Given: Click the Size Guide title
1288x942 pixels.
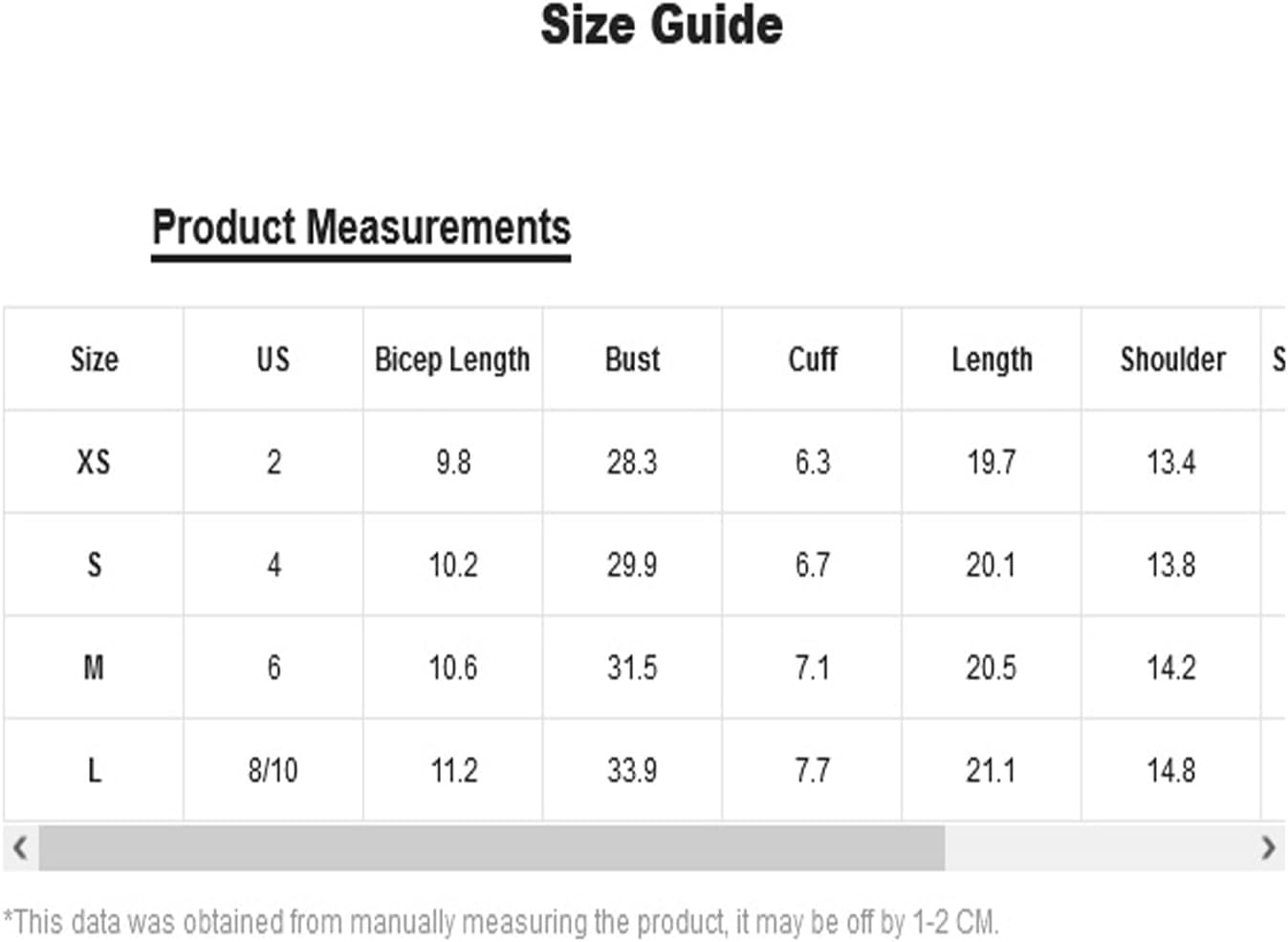Looking at the screenshot, I should coord(662,26).
